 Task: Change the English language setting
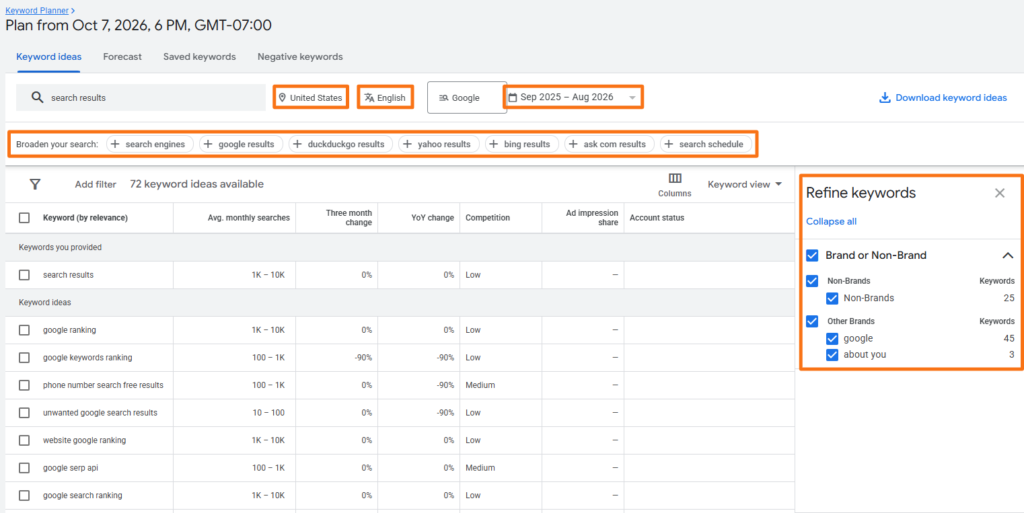[385, 98]
